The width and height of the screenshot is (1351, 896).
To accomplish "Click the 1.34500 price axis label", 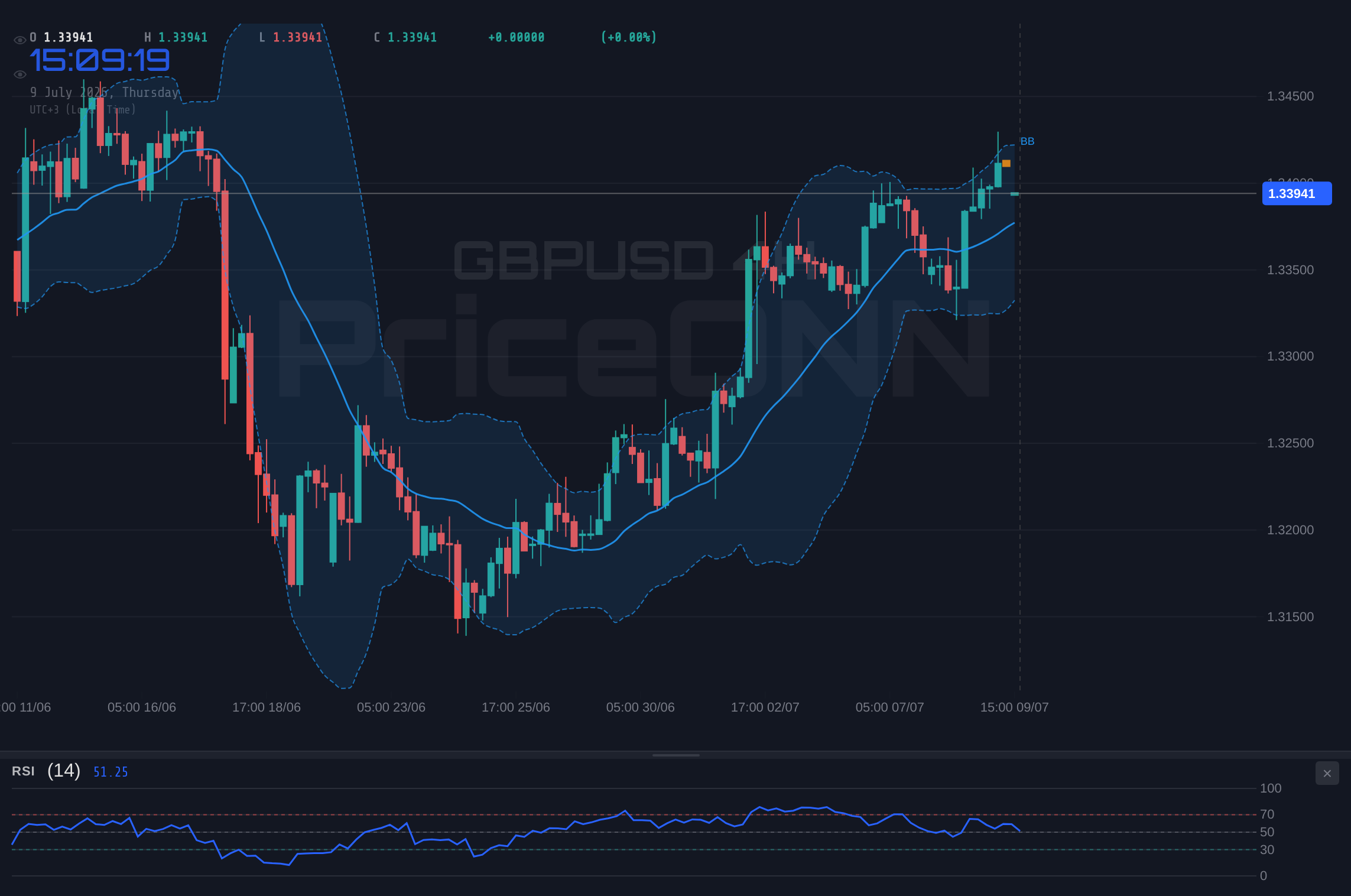I will coord(1290,96).
